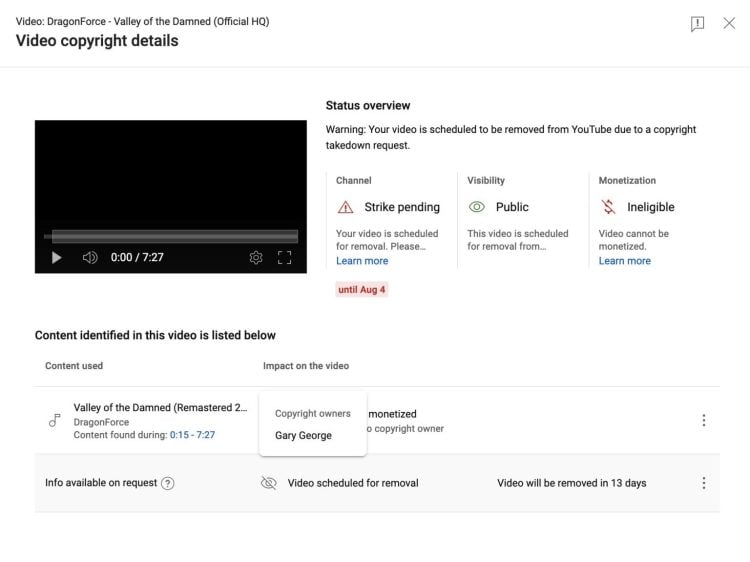Click the Public visibility eye icon
Viewport: 750px width, 562px height.
click(477, 207)
